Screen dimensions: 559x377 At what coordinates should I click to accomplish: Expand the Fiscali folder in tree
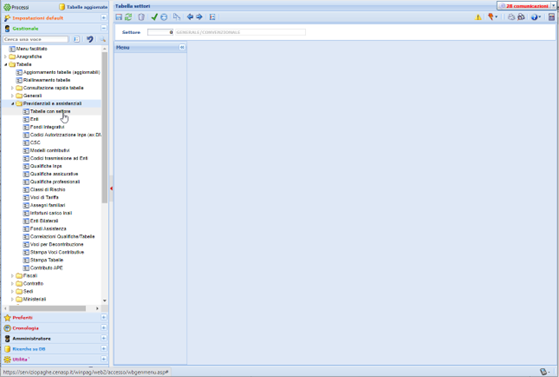pyautogui.click(x=12, y=276)
